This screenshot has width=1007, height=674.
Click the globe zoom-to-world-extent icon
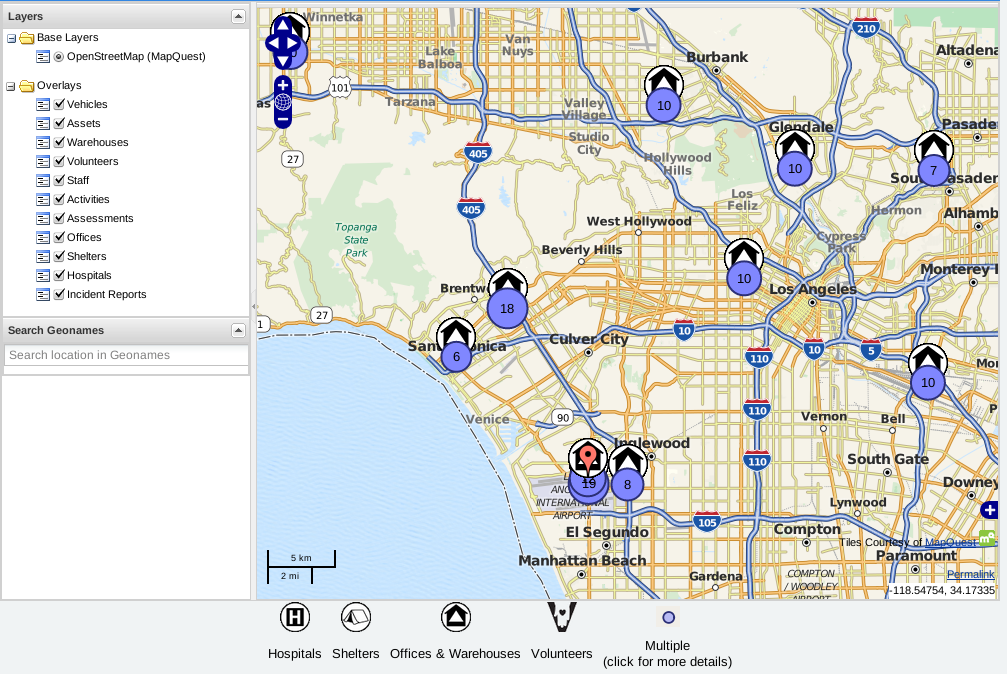click(283, 102)
